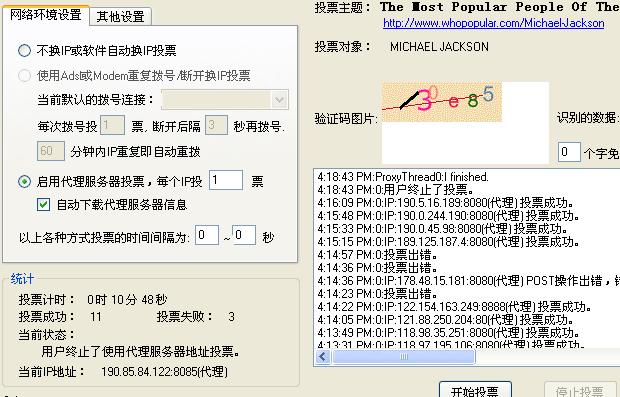The image size is (620, 397).
Task: Toggle 自动下载代理服务器信息 checkbox
Action: coord(43,205)
